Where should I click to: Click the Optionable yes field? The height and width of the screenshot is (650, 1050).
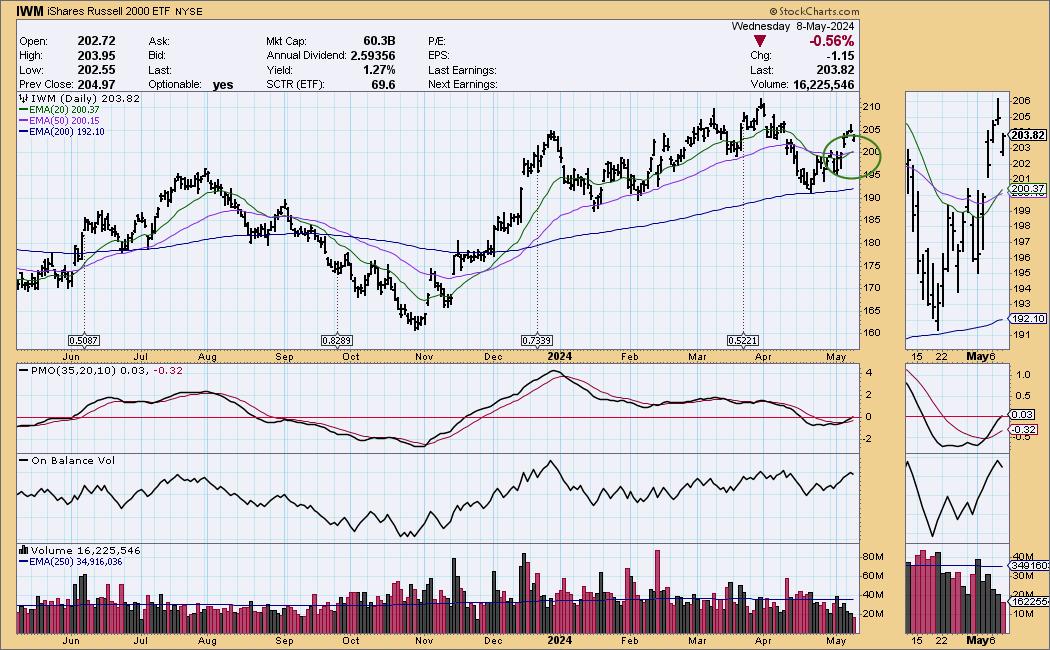click(x=222, y=85)
